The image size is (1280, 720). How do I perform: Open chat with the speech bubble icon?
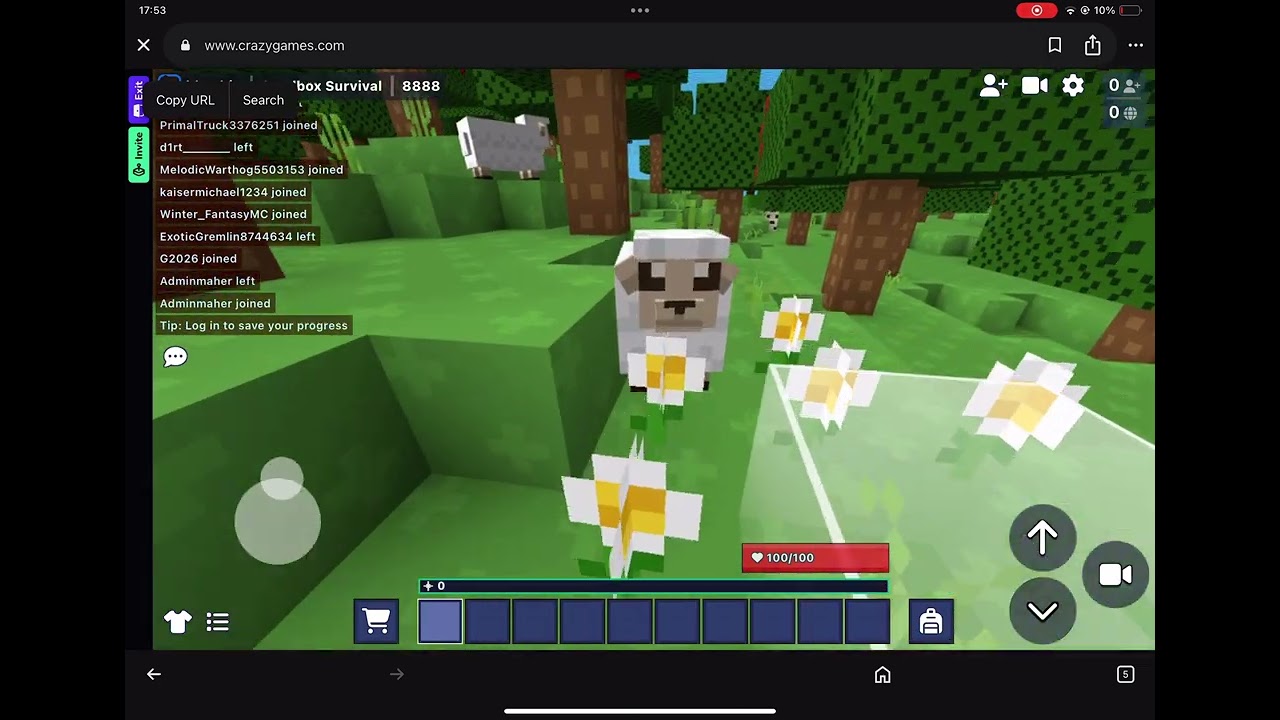pos(175,357)
